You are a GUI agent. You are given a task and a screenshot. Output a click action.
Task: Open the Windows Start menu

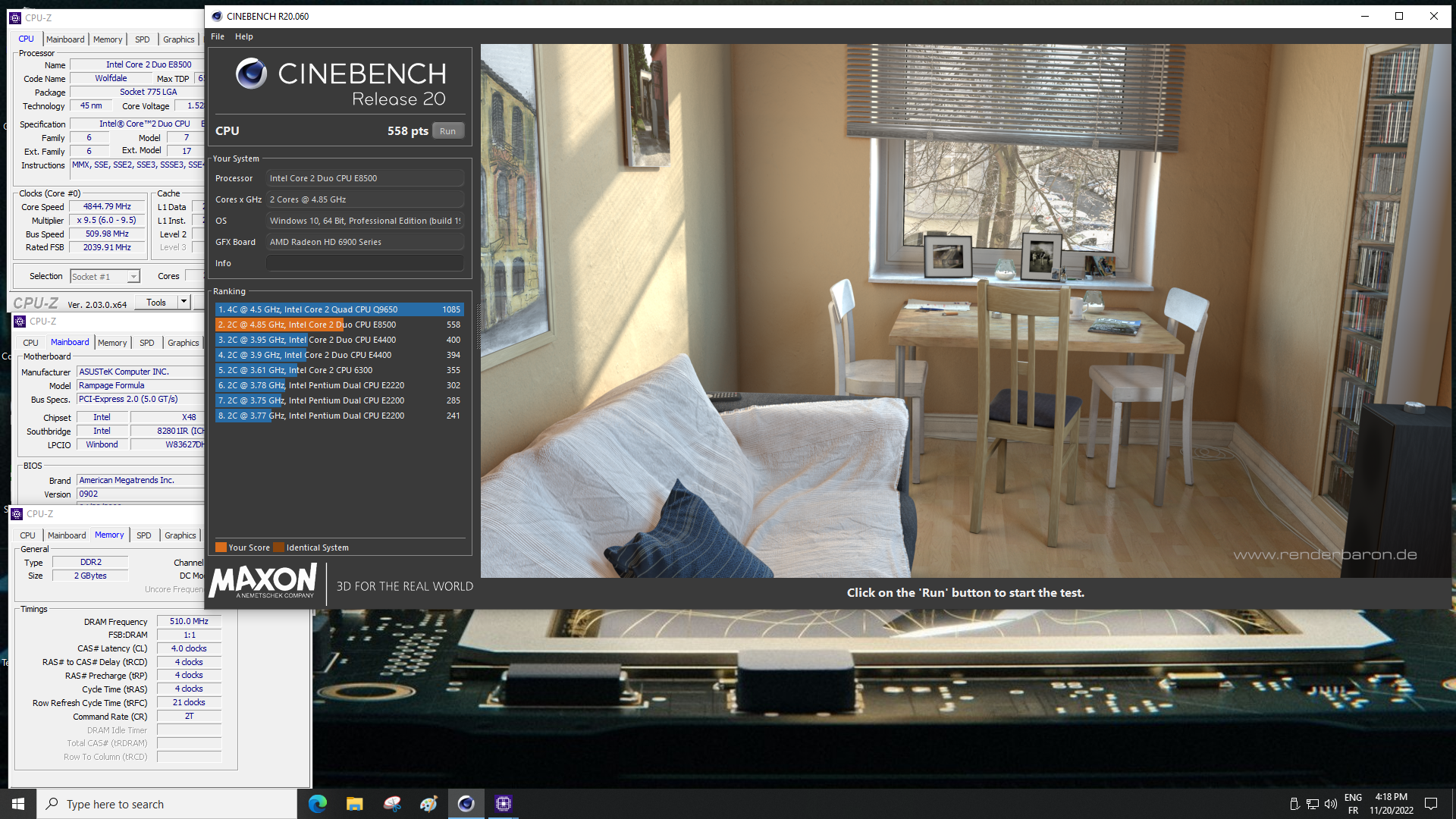pyautogui.click(x=18, y=804)
